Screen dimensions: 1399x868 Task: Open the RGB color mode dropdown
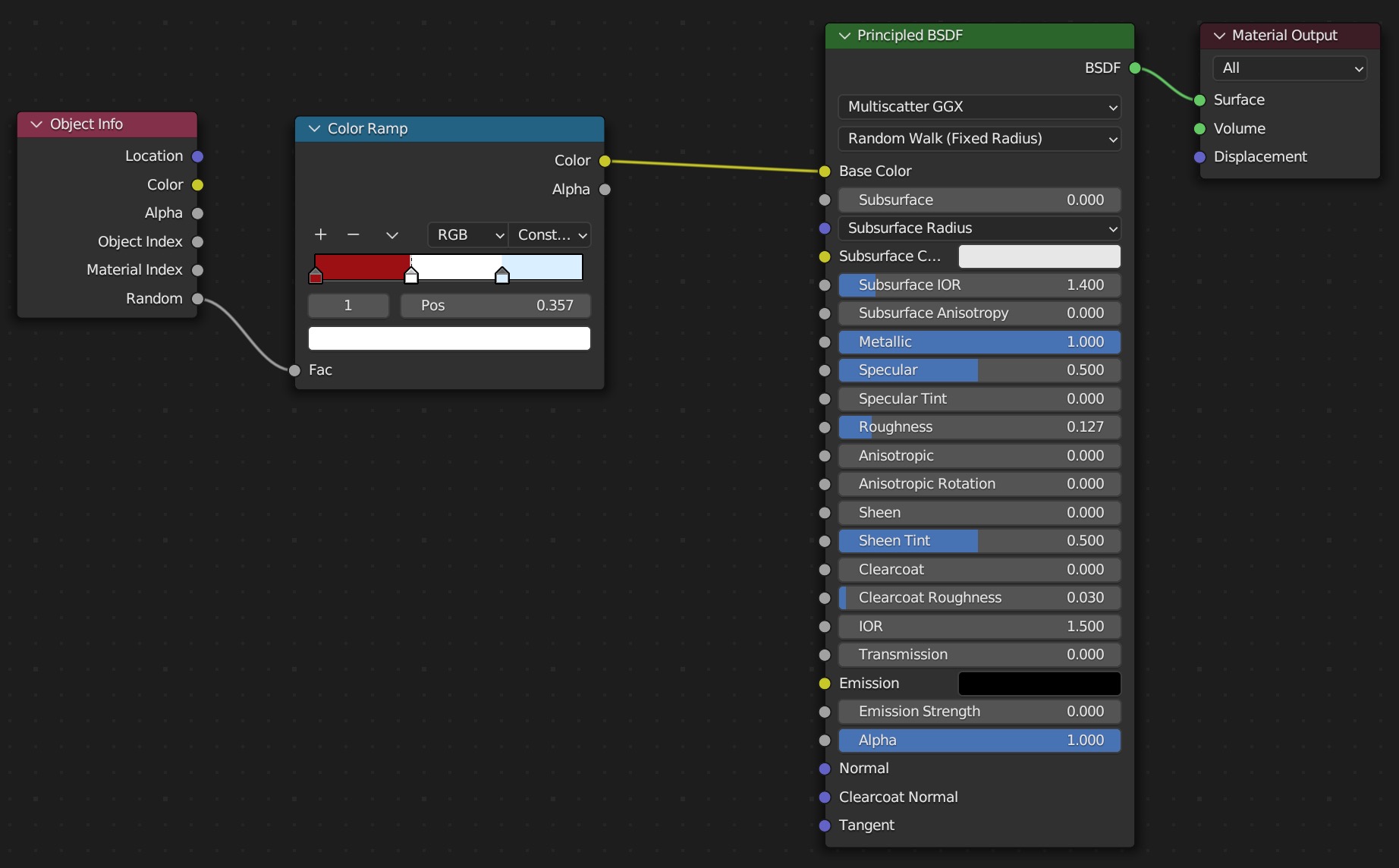coord(468,235)
